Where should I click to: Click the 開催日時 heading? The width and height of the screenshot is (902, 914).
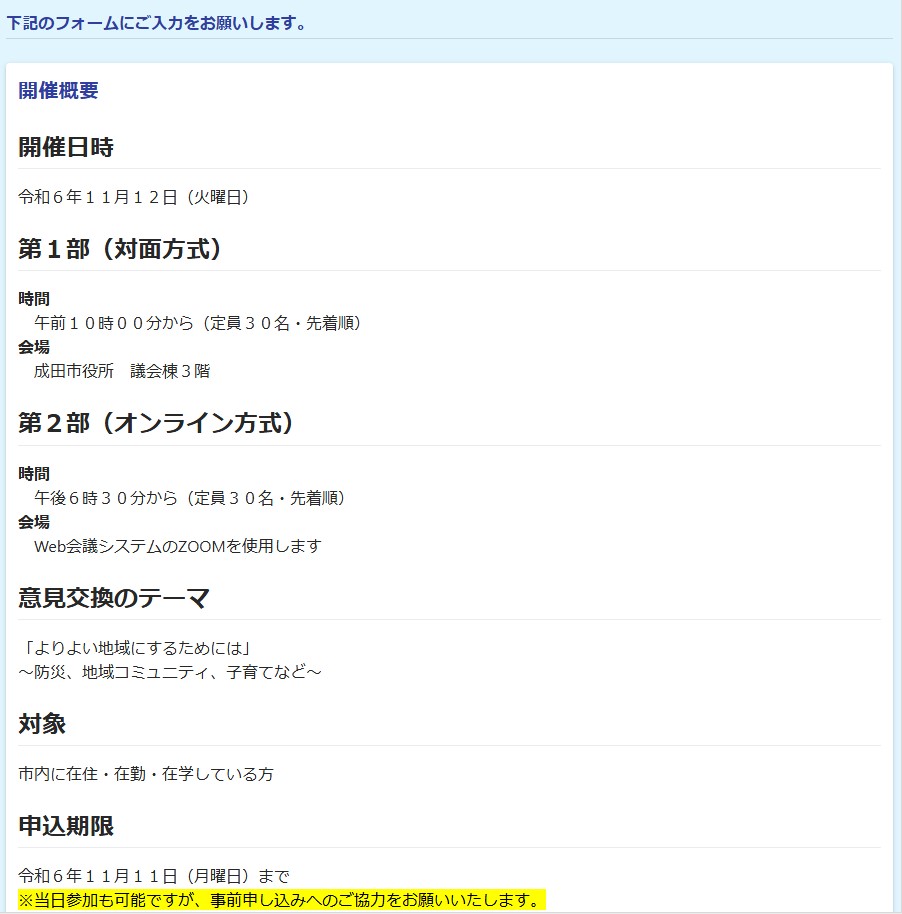66,147
